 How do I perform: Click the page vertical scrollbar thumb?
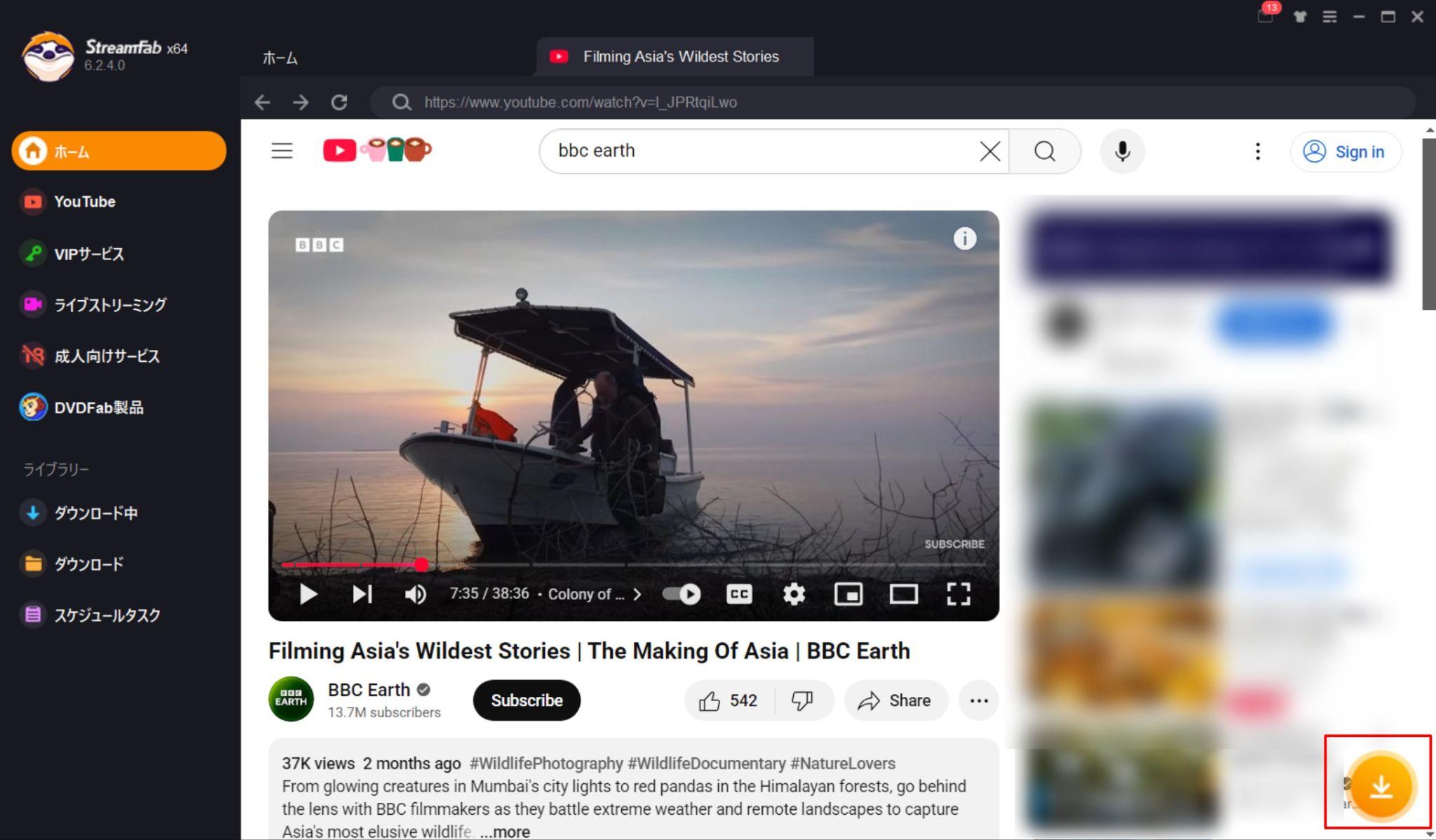[x=1429, y=224]
